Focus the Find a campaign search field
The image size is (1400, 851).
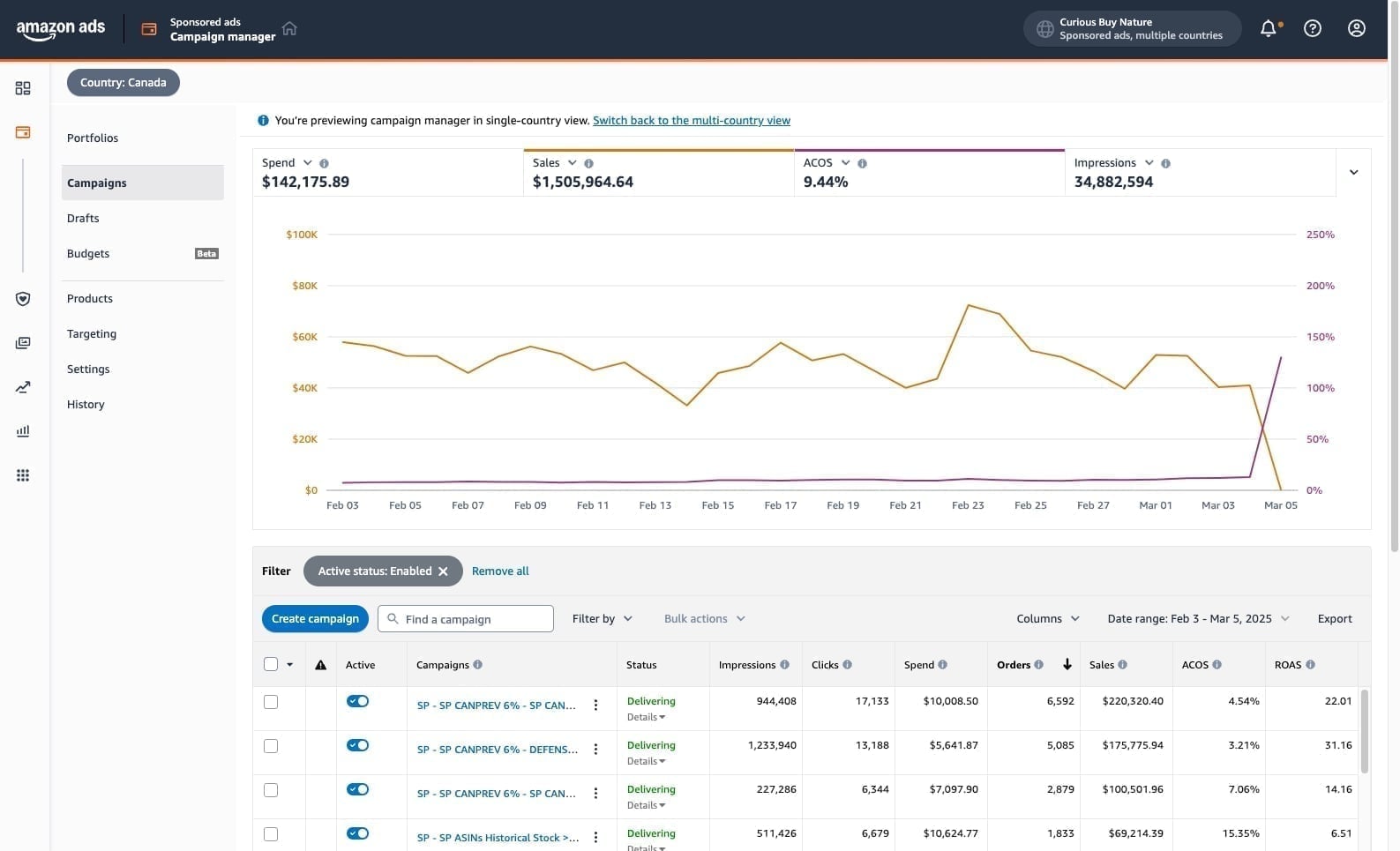tap(466, 619)
